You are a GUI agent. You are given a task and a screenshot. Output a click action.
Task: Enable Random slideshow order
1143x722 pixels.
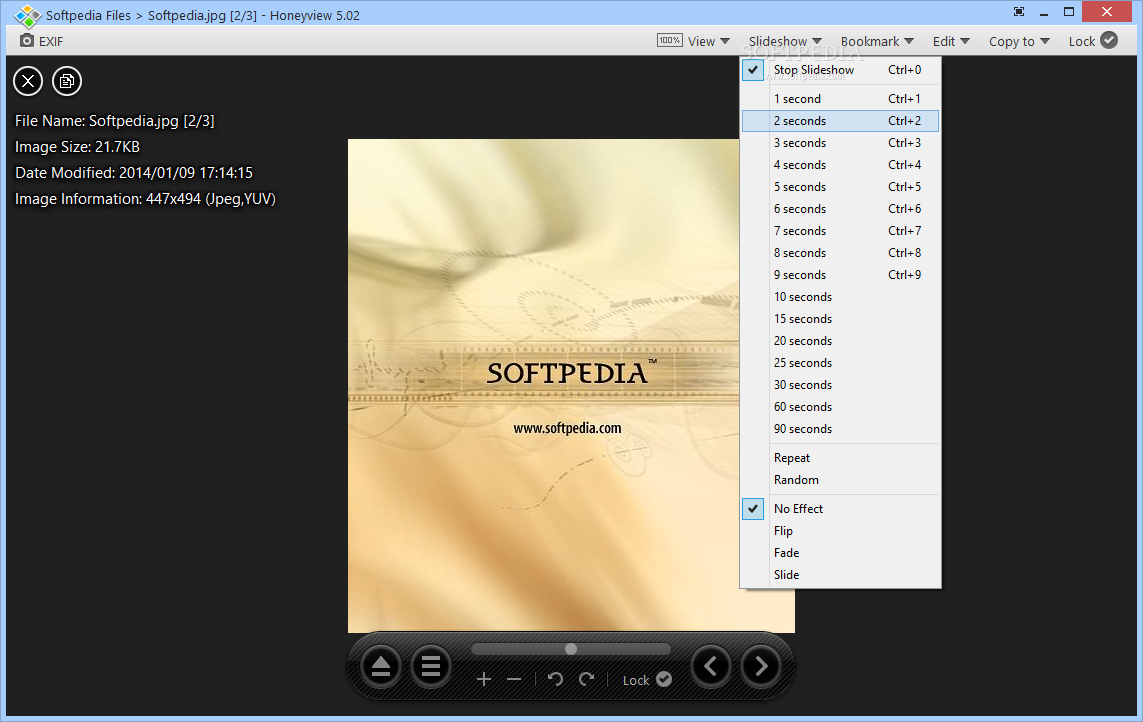[x=840, y=480]
